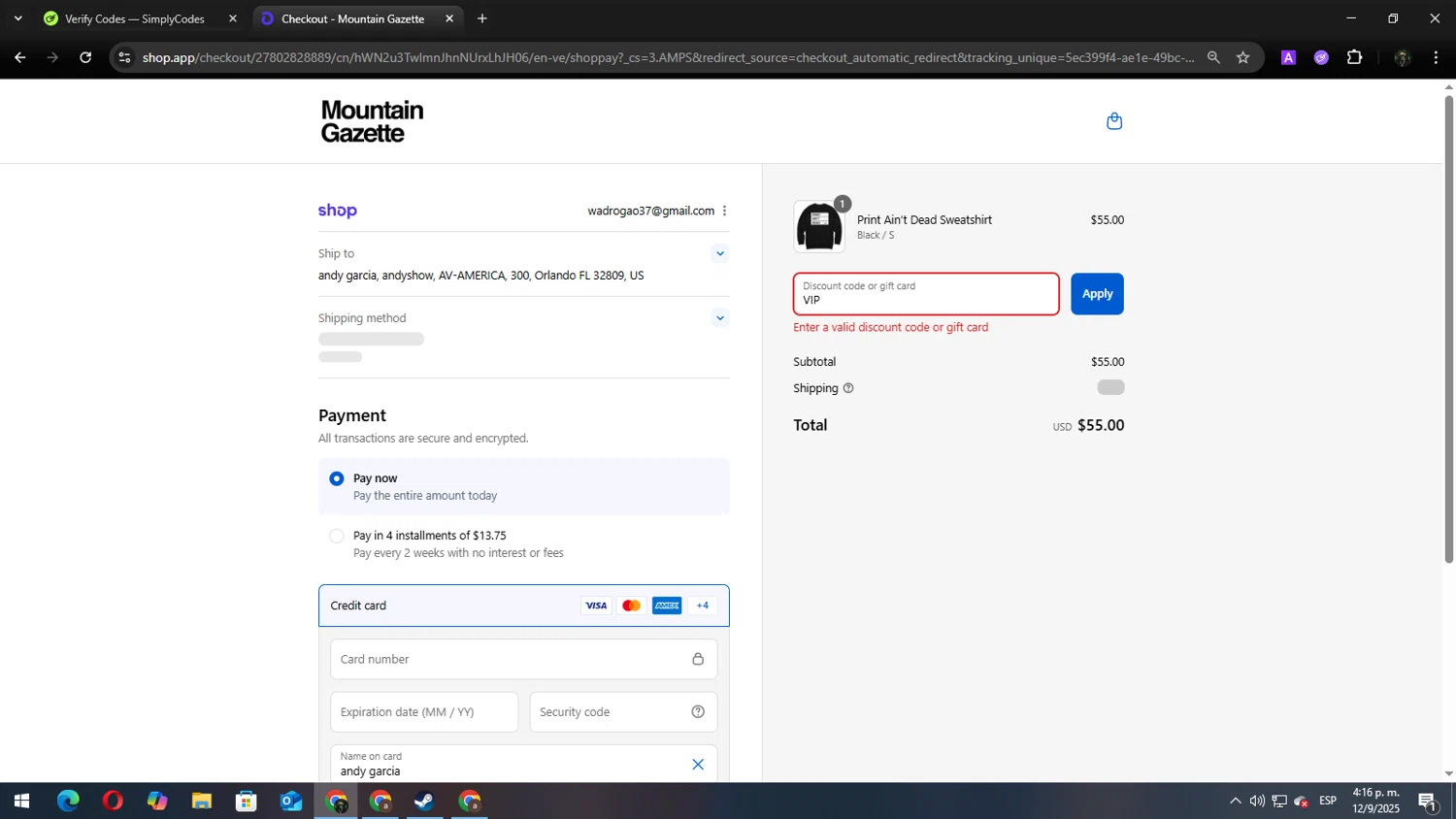1456x819 pixels.
Task: Open the volume control in tray
Action: pos(1257,802)
